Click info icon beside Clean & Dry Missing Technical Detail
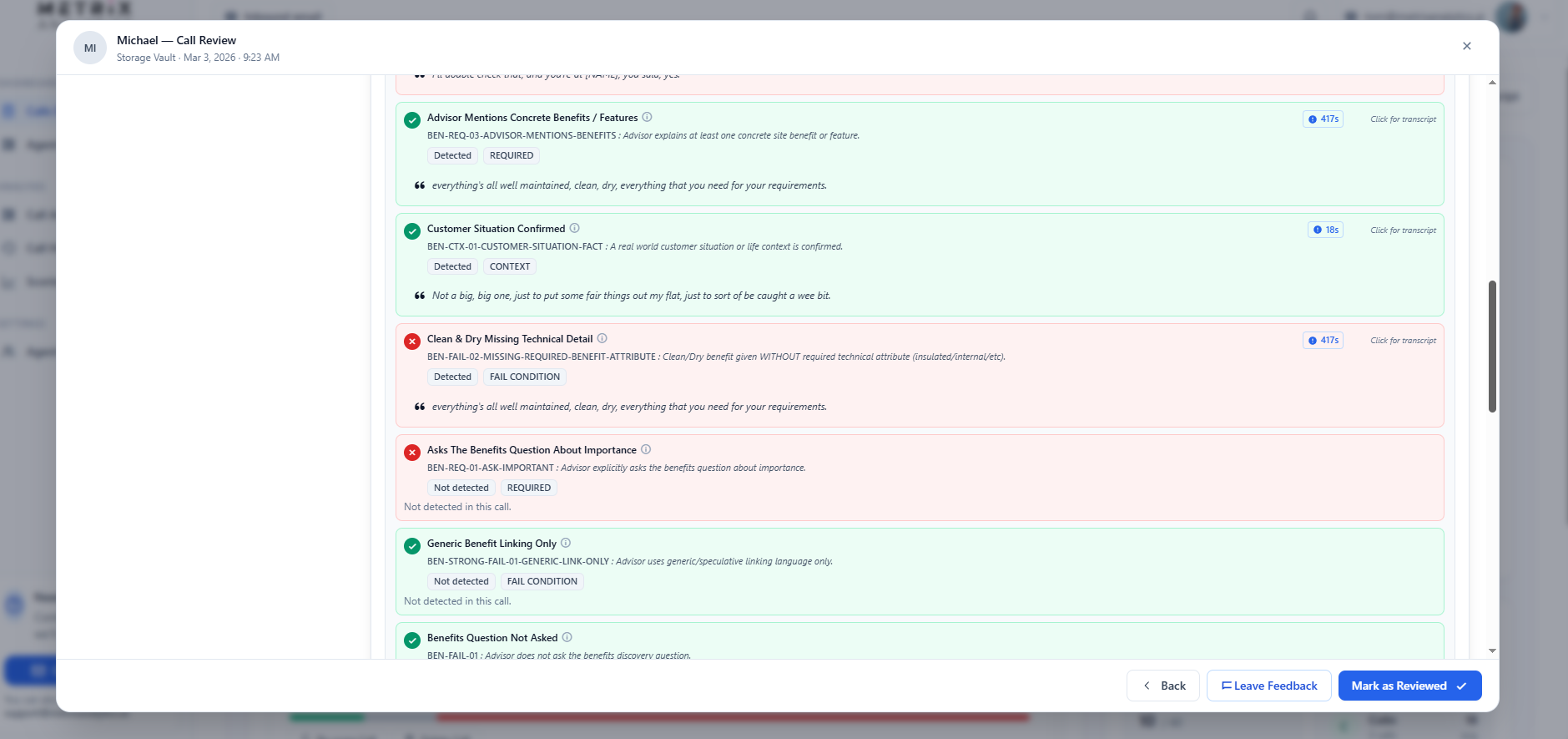Screen dimensions: 1568x739 [602, 339]
